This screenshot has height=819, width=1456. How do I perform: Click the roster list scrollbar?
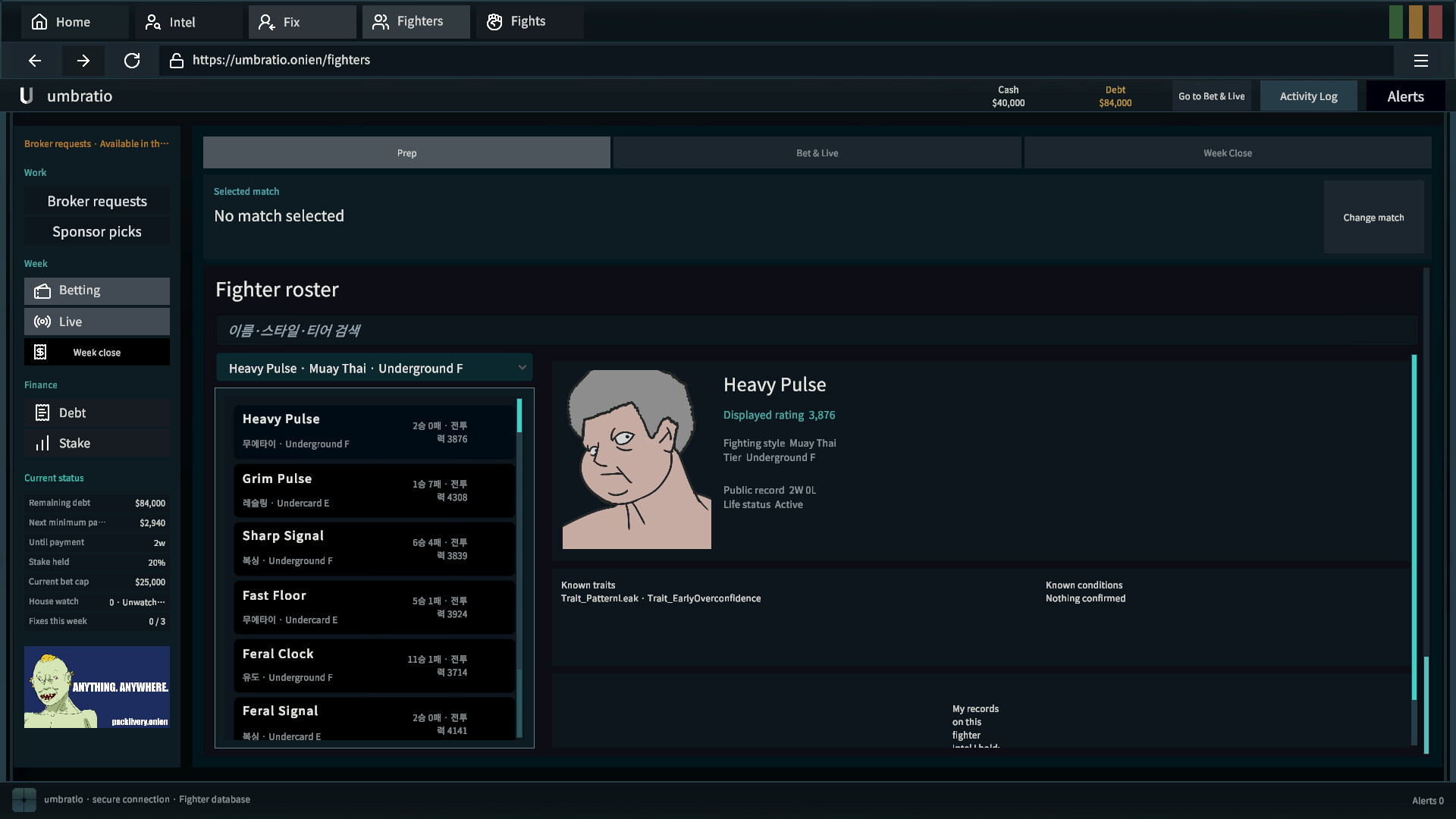(x=519, y=567)
